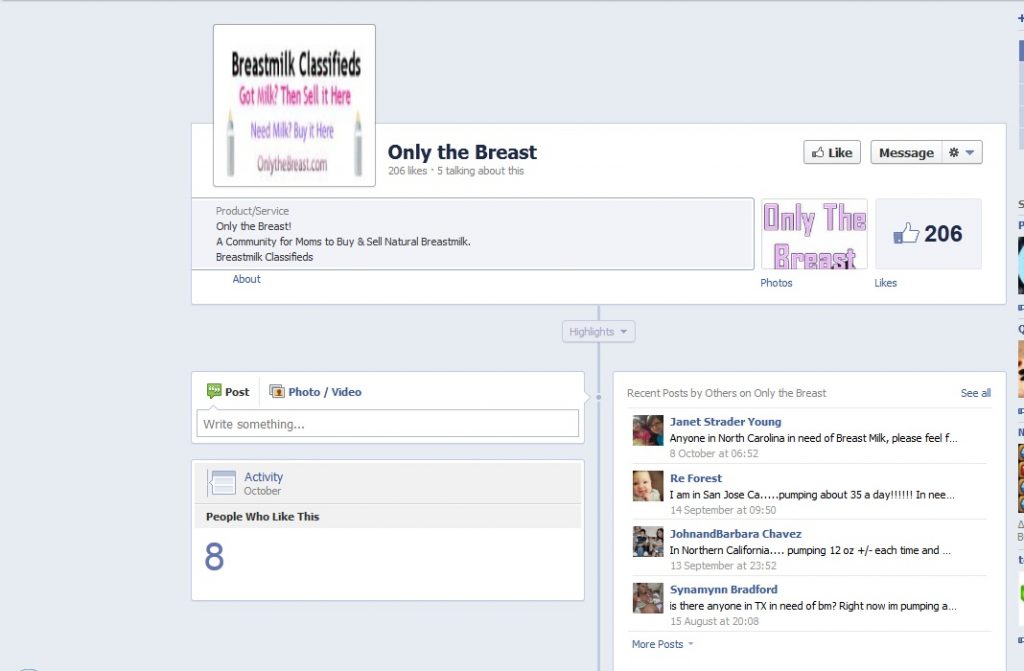Click the 5 talking about this text

pos(480,171)
